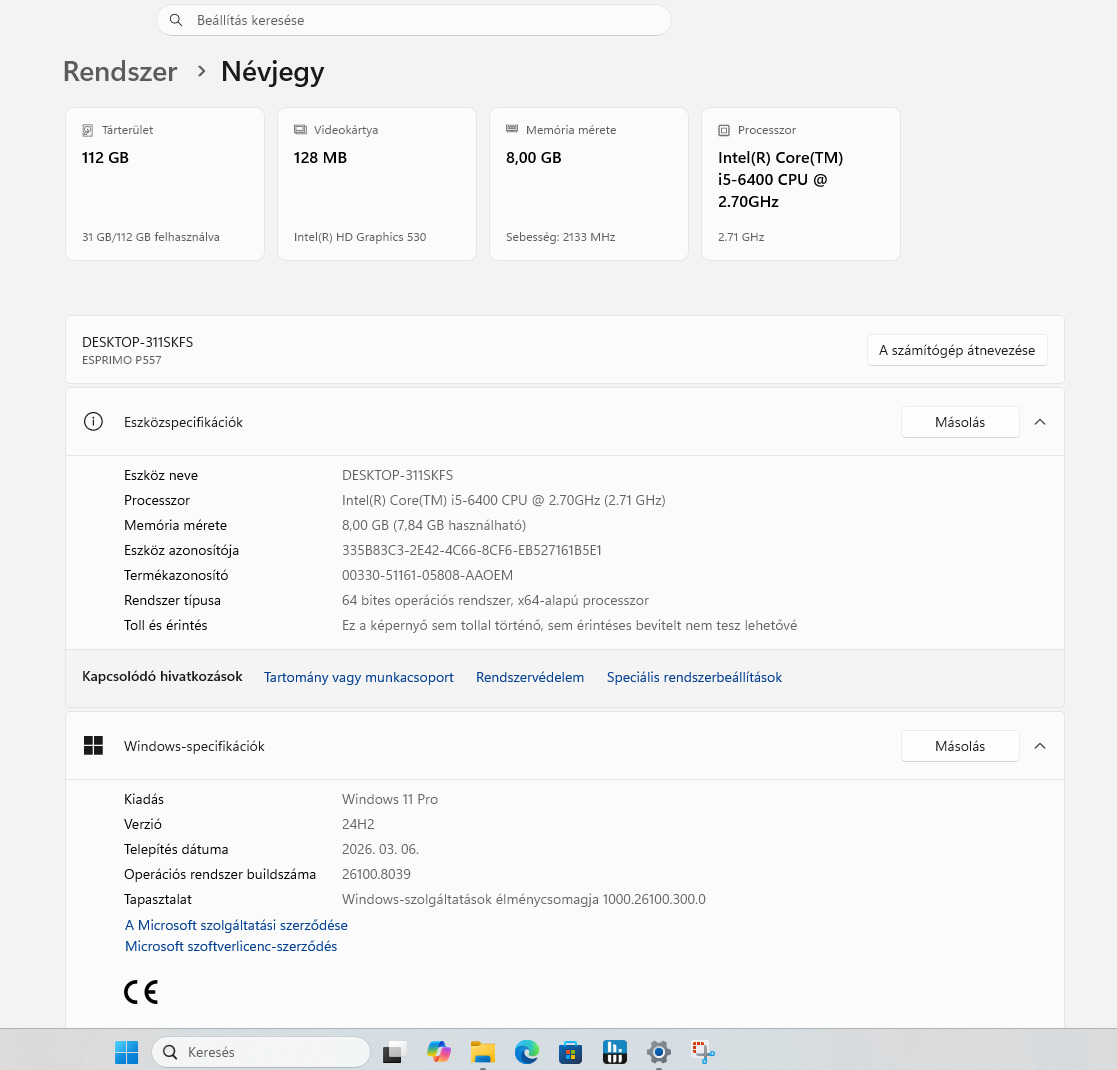Image resolution: width=1117 pixels, height=1070 pixels.
Task: Click the Processzor chip icon
Action: pyautogui.click(x=724, y=130)
